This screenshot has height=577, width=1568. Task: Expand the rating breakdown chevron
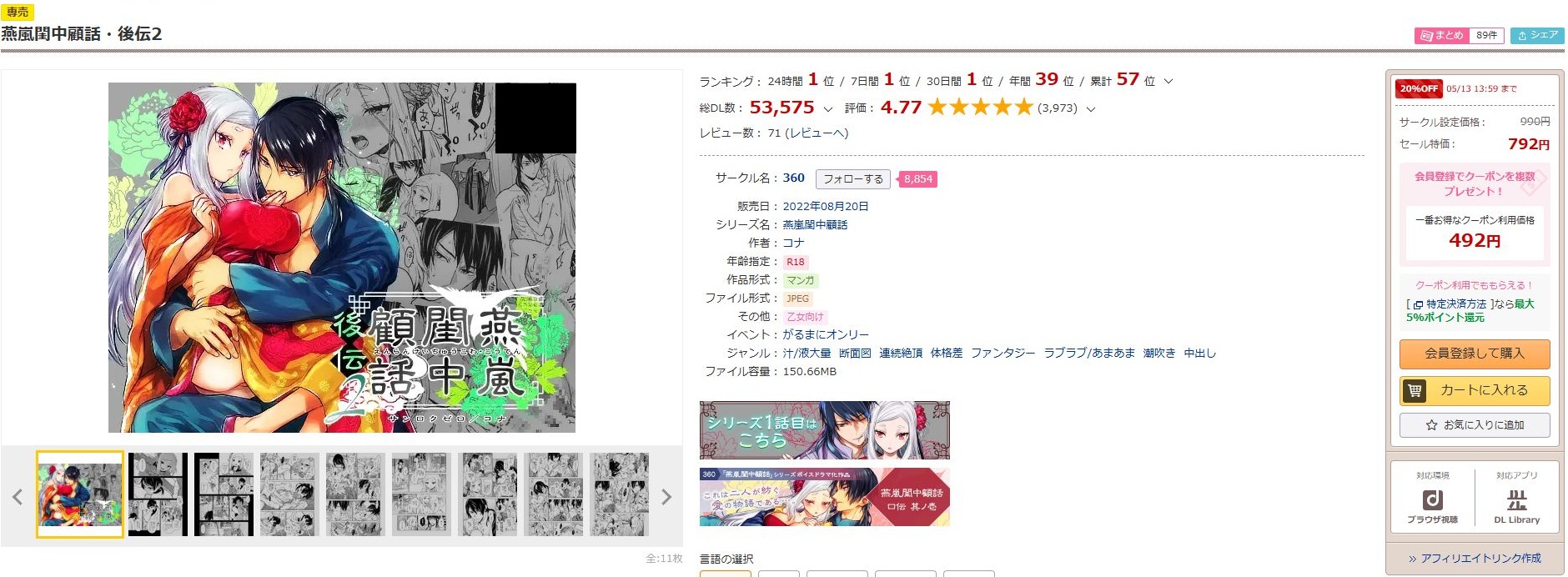coord(1091,109)
